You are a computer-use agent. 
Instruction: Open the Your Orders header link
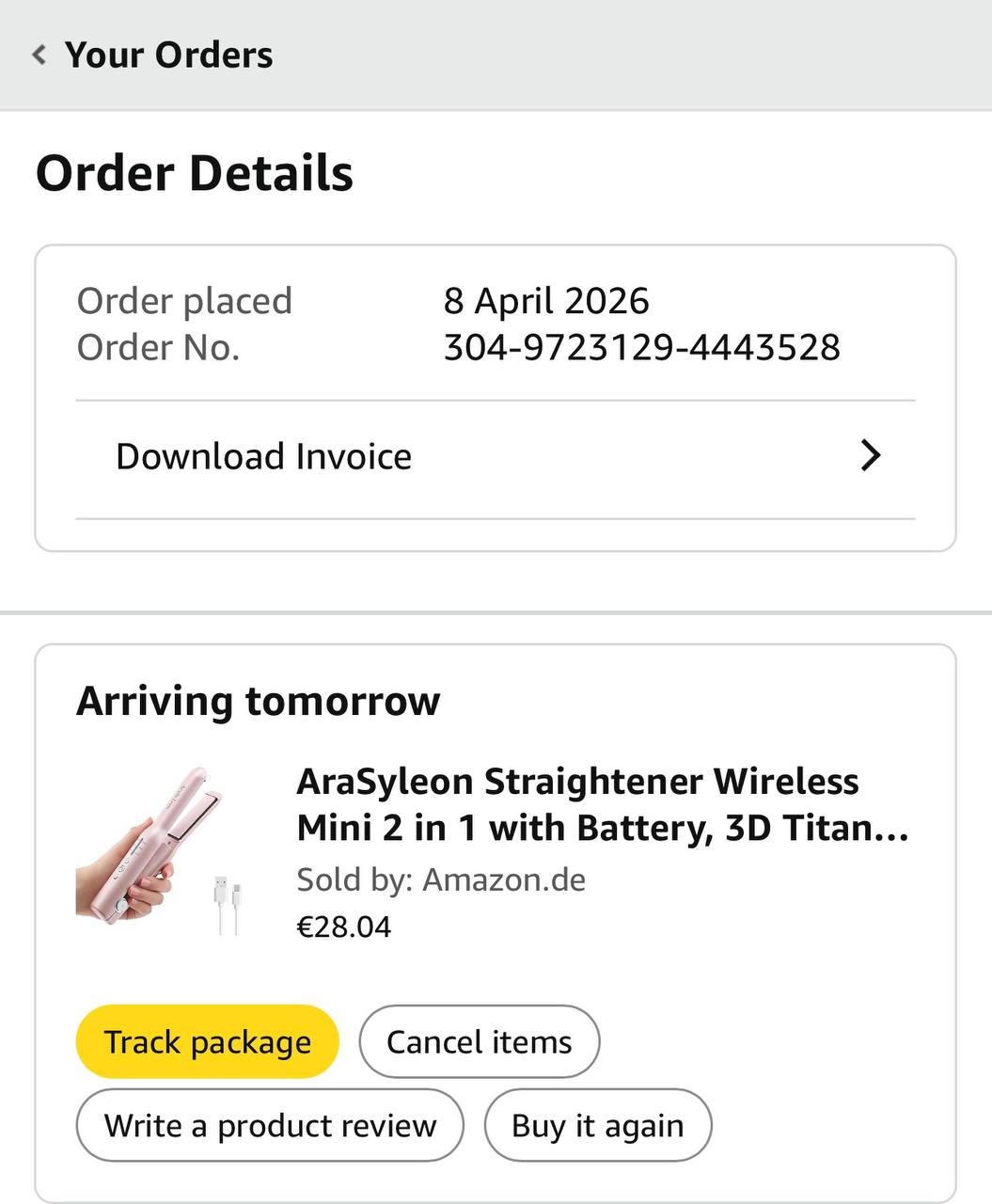(x=168, y=55)
